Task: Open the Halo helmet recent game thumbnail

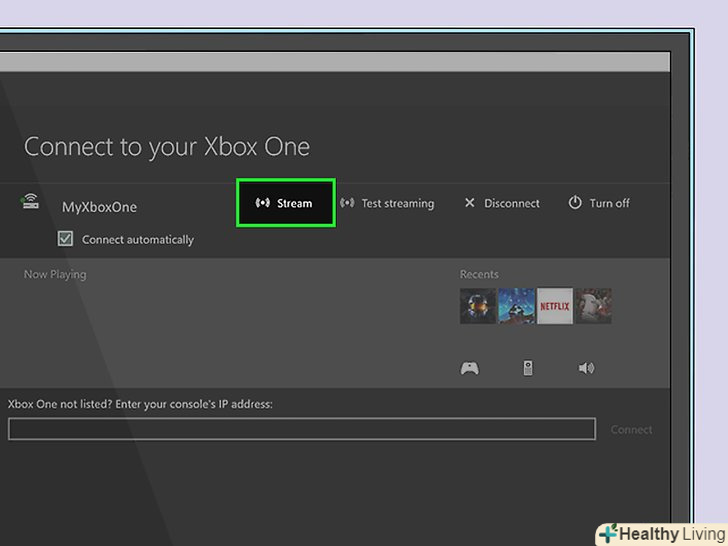Action: [477, 306]
